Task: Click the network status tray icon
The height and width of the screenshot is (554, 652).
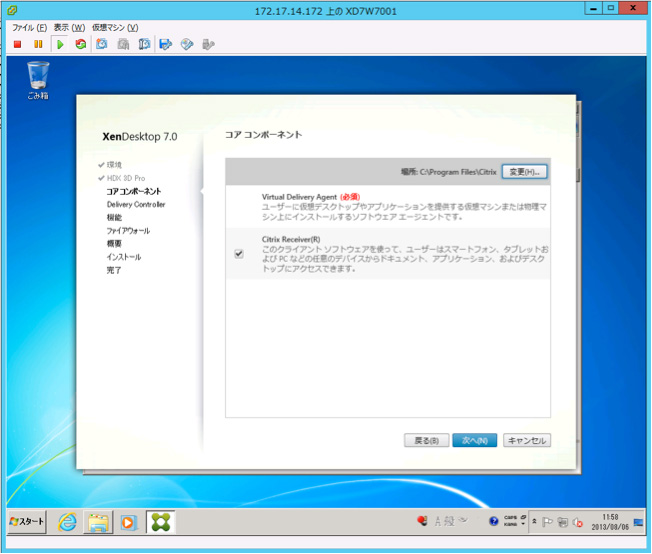Action: [563, 522]
